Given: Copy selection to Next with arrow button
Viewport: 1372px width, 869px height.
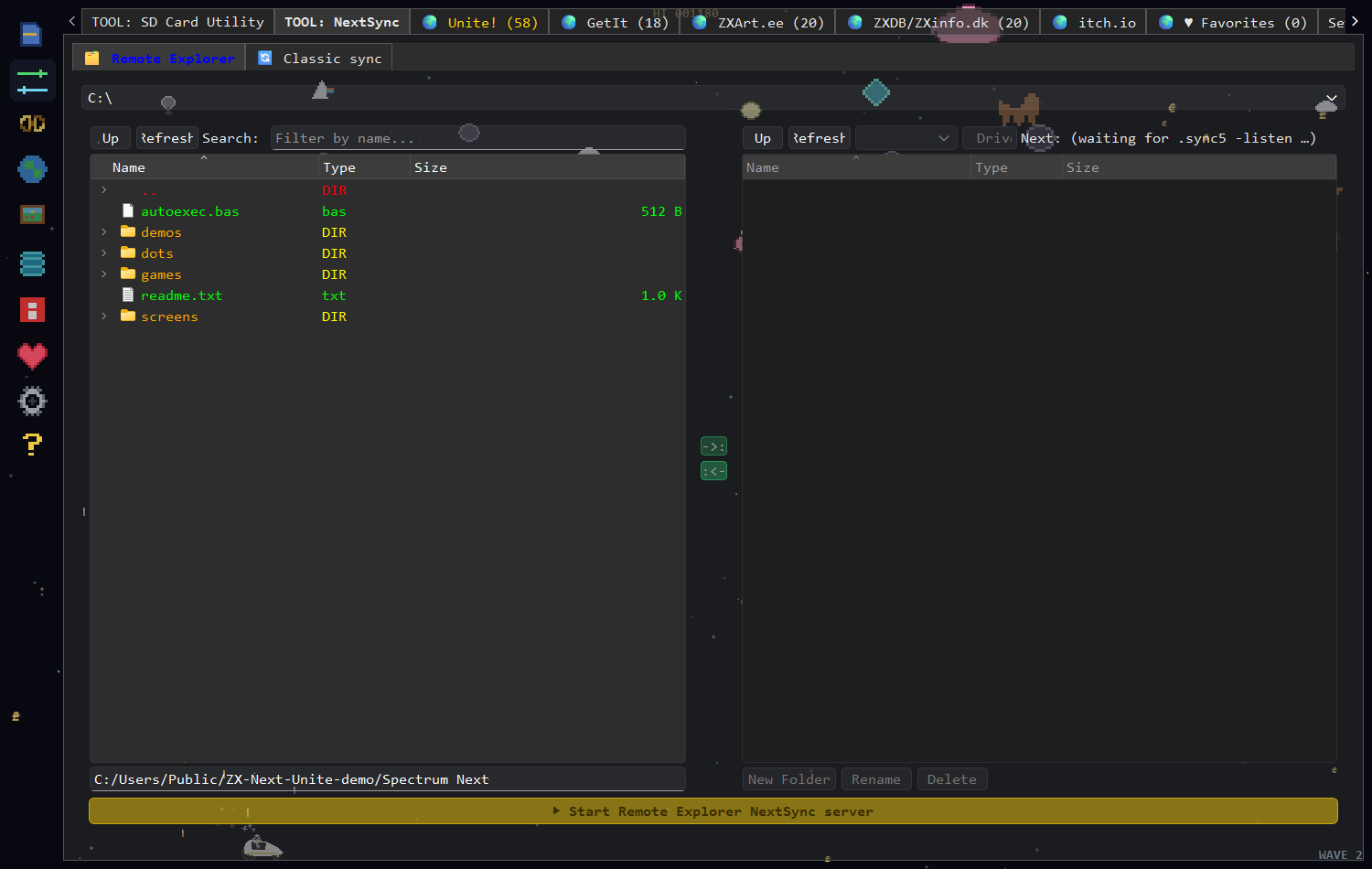Looking at the screenshot, I should pyautogui.click(x=713, y=446).
